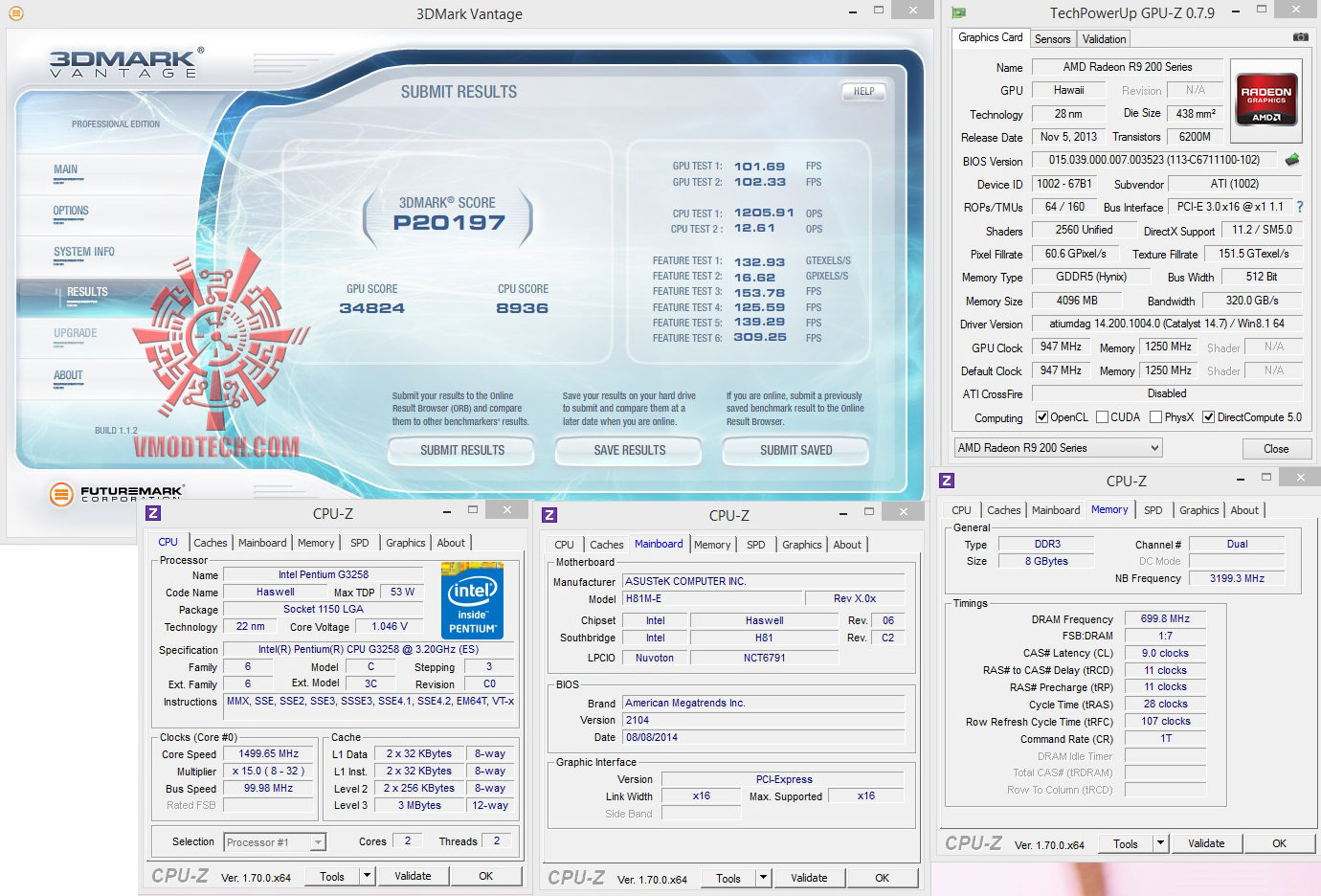The height and width of the screenshot is (896, 1321).
Task: Click the Bus Interface question mark
Action: click(1300, 207)
